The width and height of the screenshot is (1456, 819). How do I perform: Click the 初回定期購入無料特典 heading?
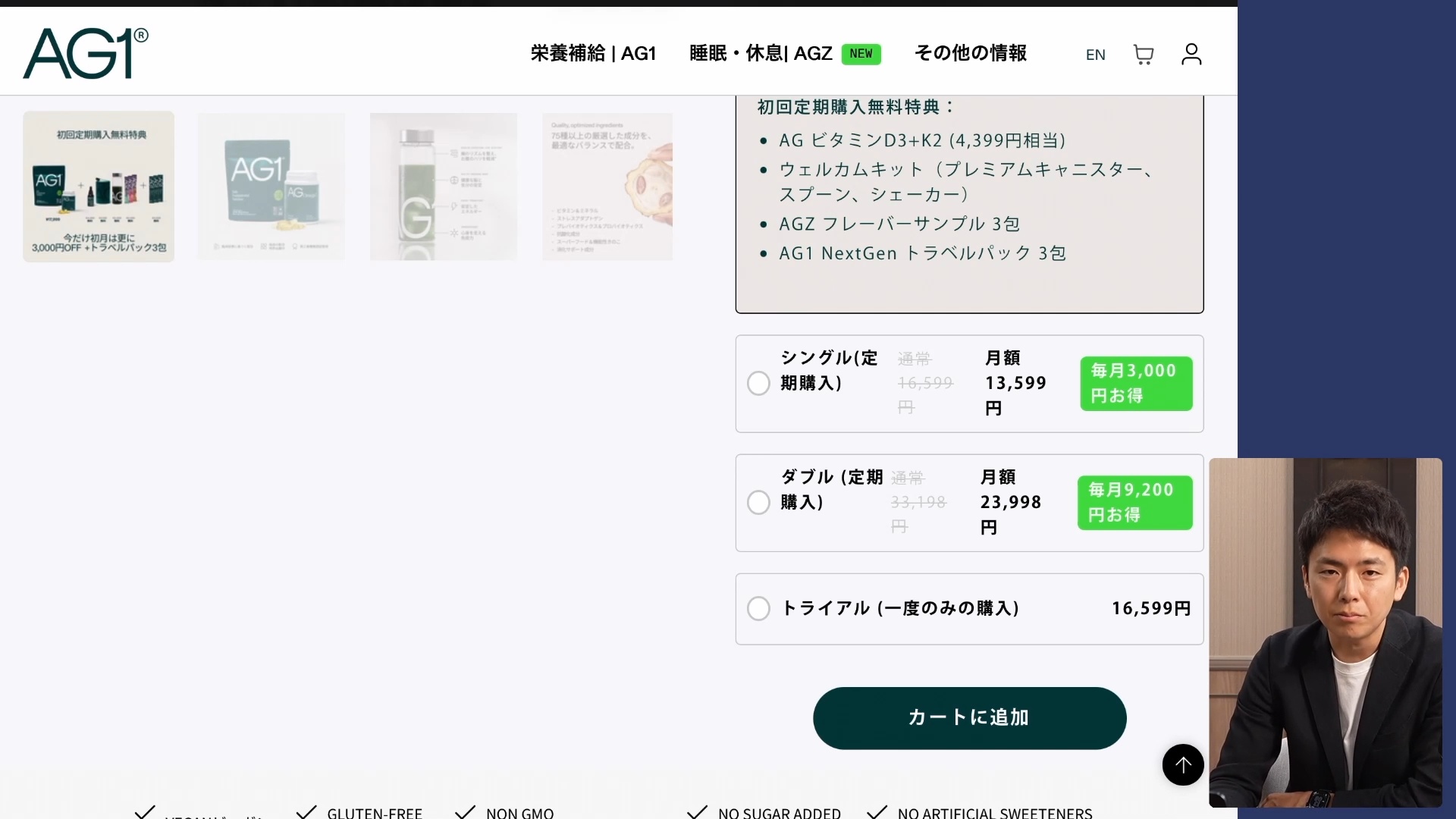pyautogui.click(x=855, y=107)
